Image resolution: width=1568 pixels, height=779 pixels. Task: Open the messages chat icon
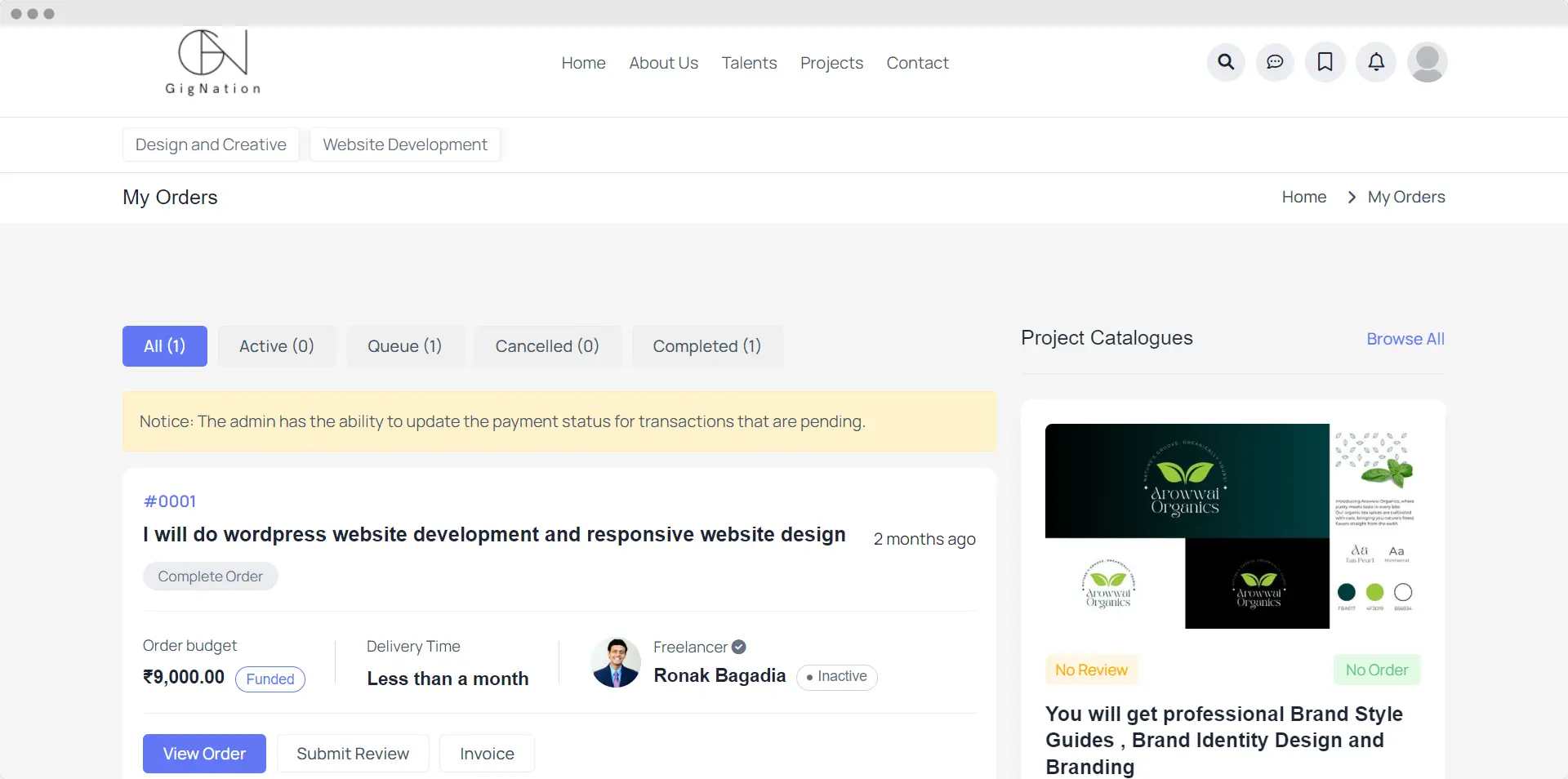tap(1275, 62)
